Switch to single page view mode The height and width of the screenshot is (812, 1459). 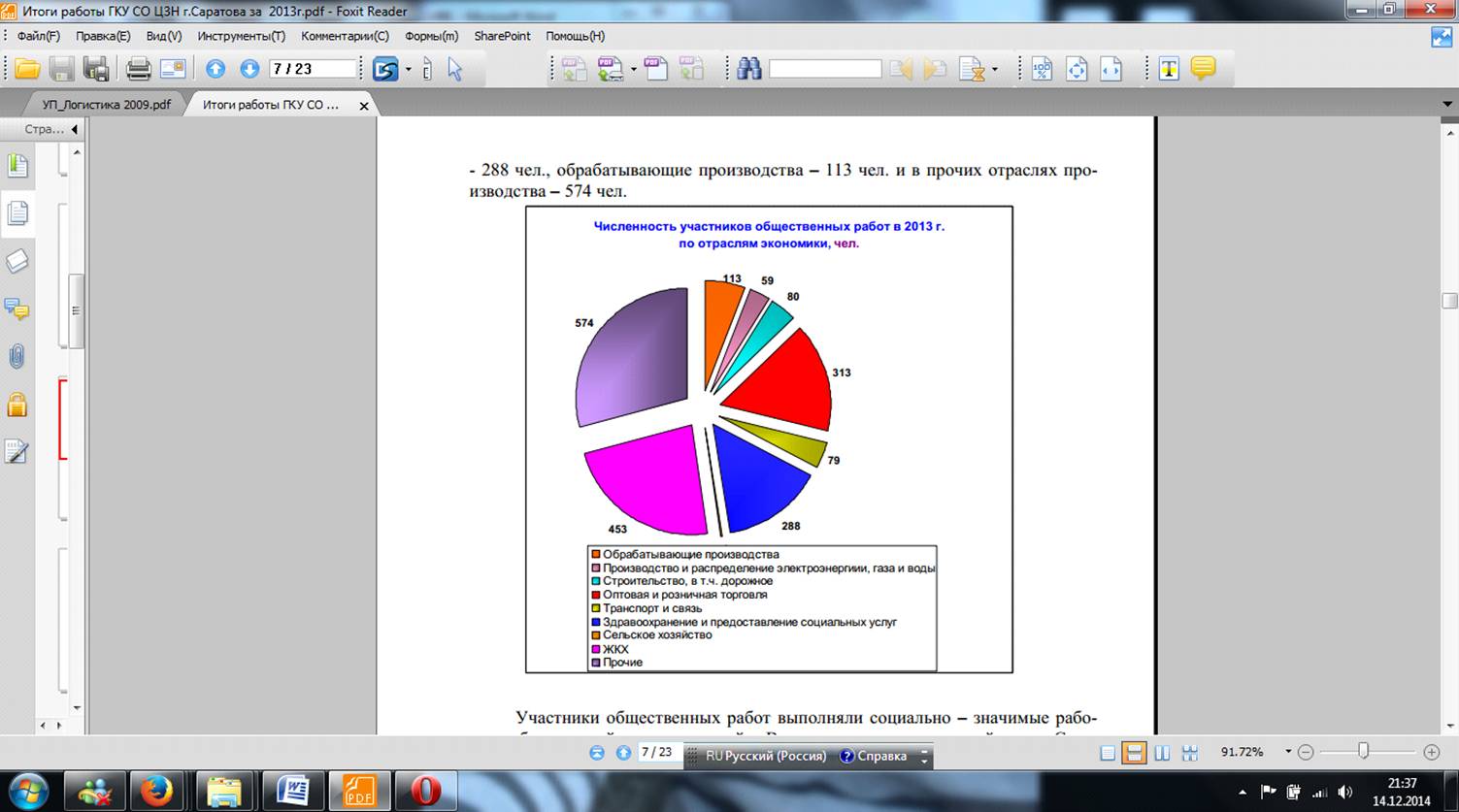1108,753
